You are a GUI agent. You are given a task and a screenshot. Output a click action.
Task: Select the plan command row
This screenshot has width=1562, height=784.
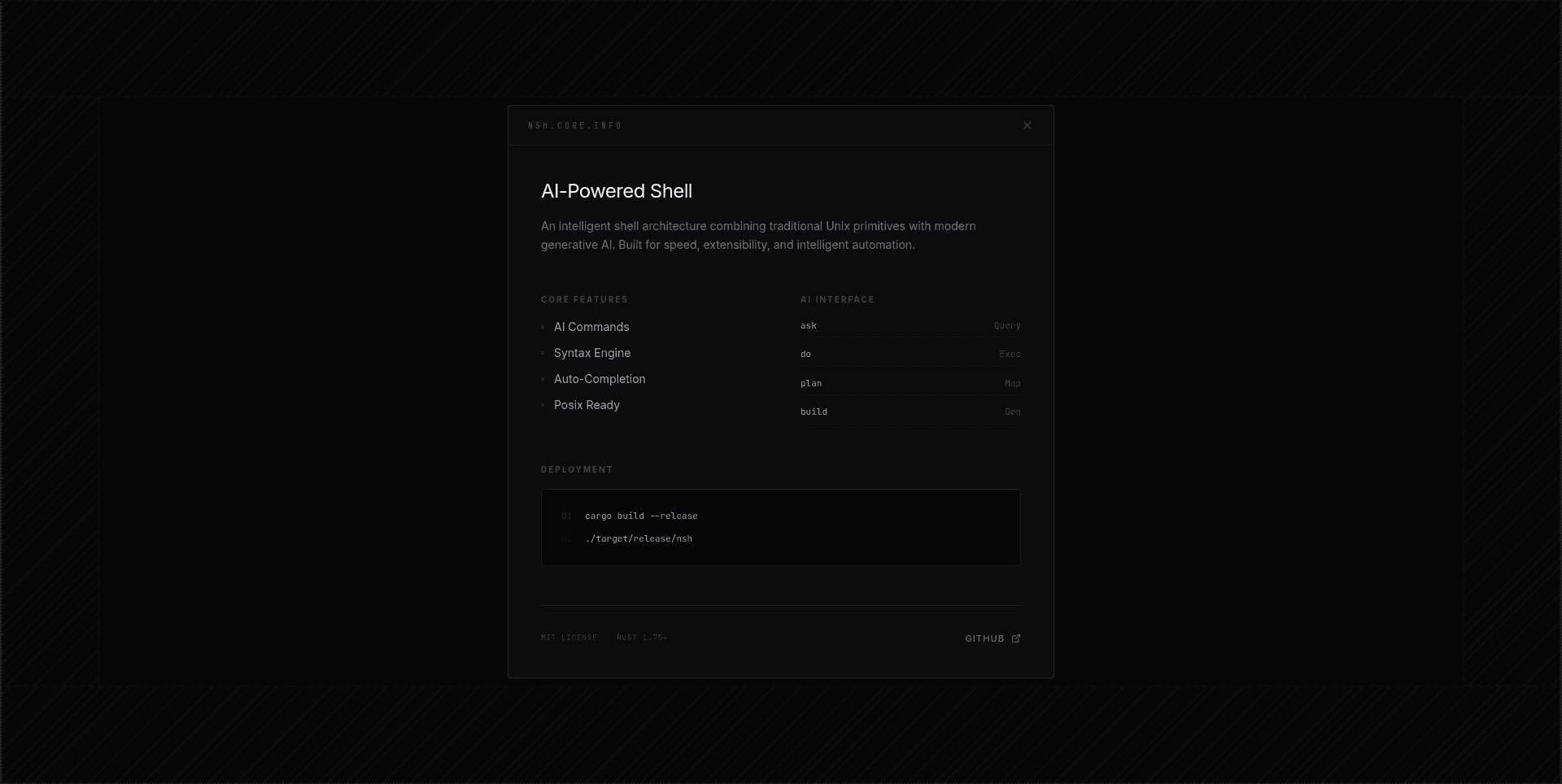(x=910, y=383)
